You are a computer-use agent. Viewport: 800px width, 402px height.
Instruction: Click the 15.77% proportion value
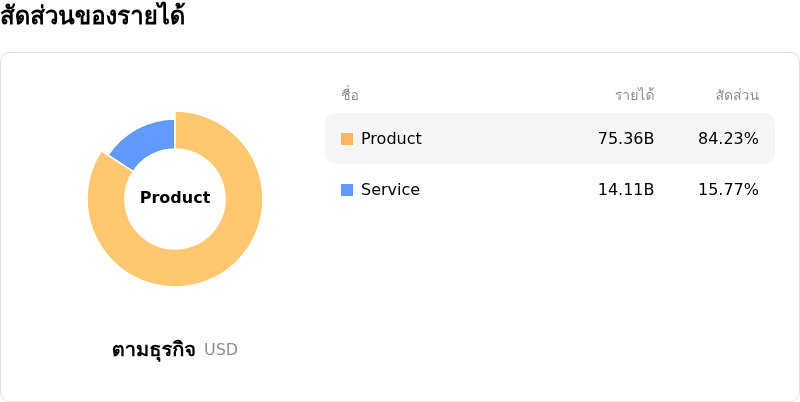(x=728, y=190)
